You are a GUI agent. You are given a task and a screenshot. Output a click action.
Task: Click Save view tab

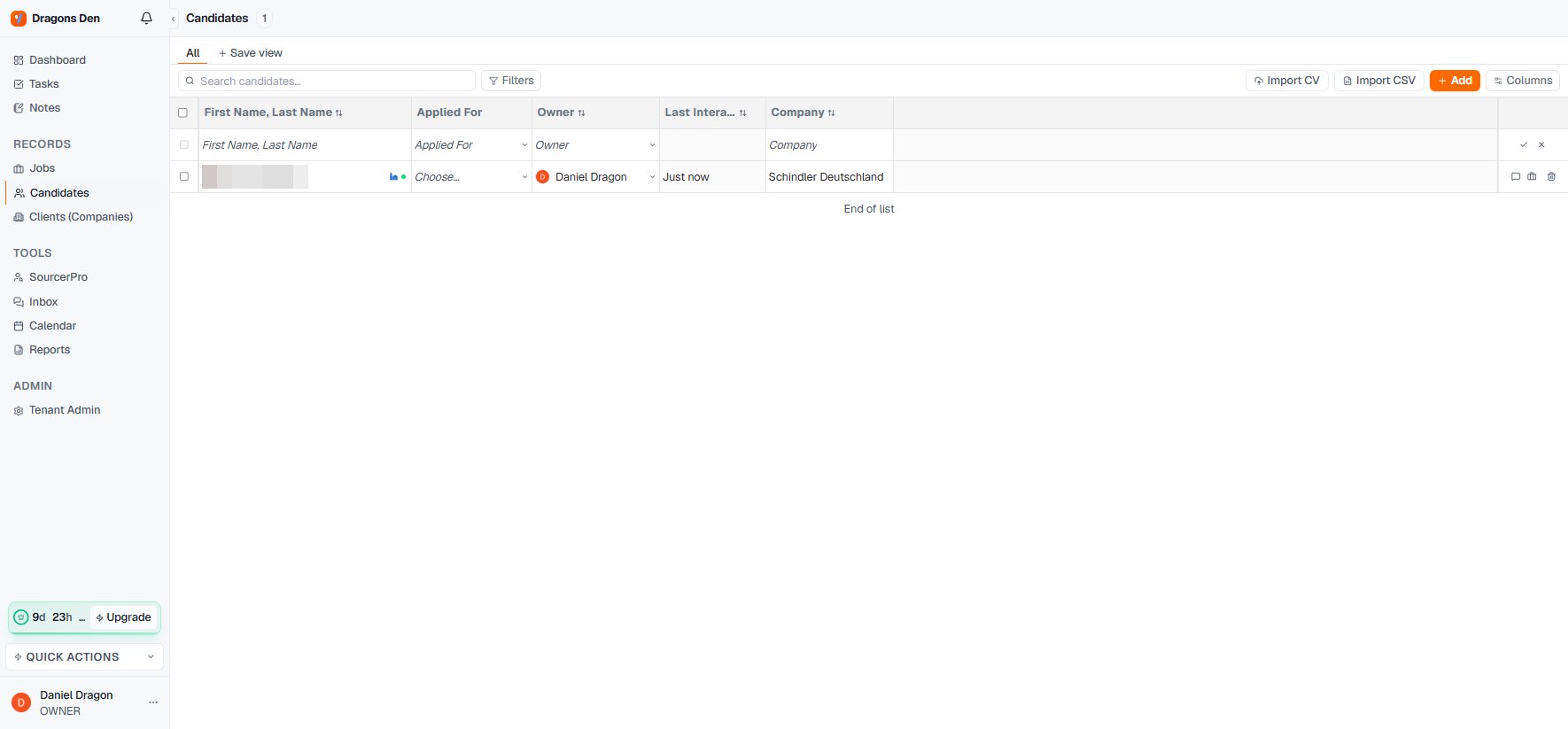(x=251, y=53)
